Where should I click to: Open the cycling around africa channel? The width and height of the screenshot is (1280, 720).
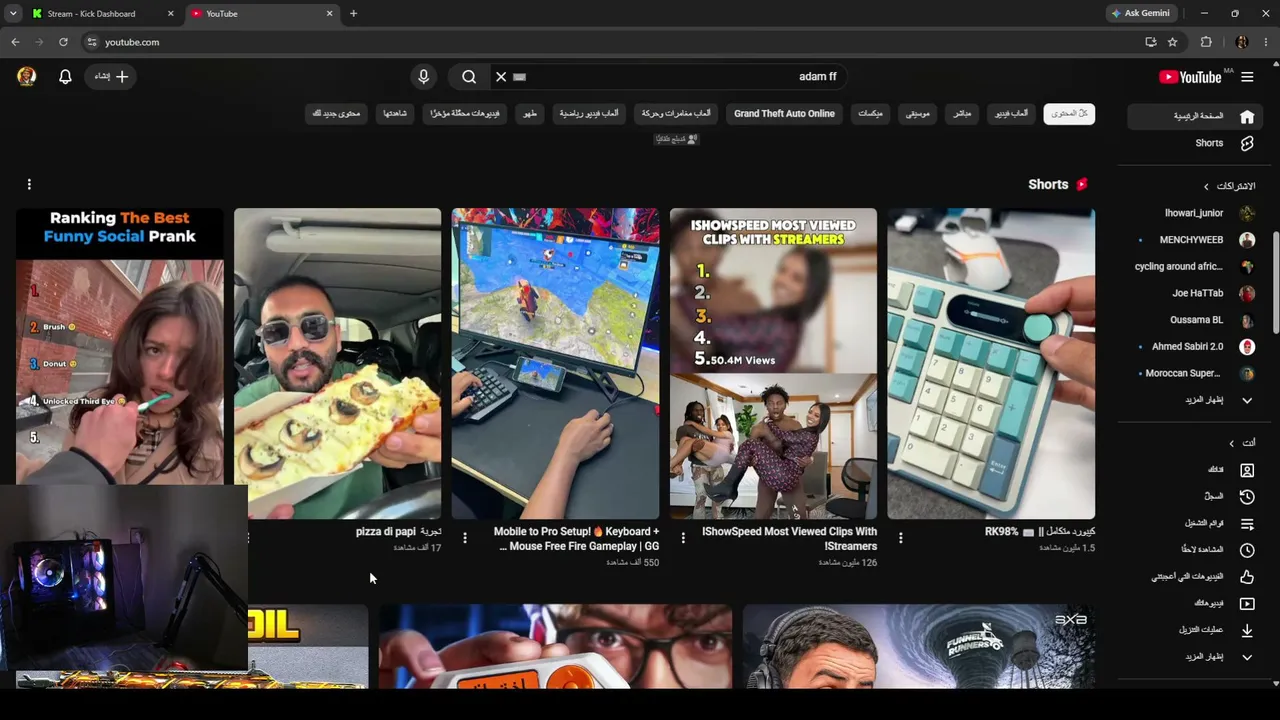[1195, 267]
